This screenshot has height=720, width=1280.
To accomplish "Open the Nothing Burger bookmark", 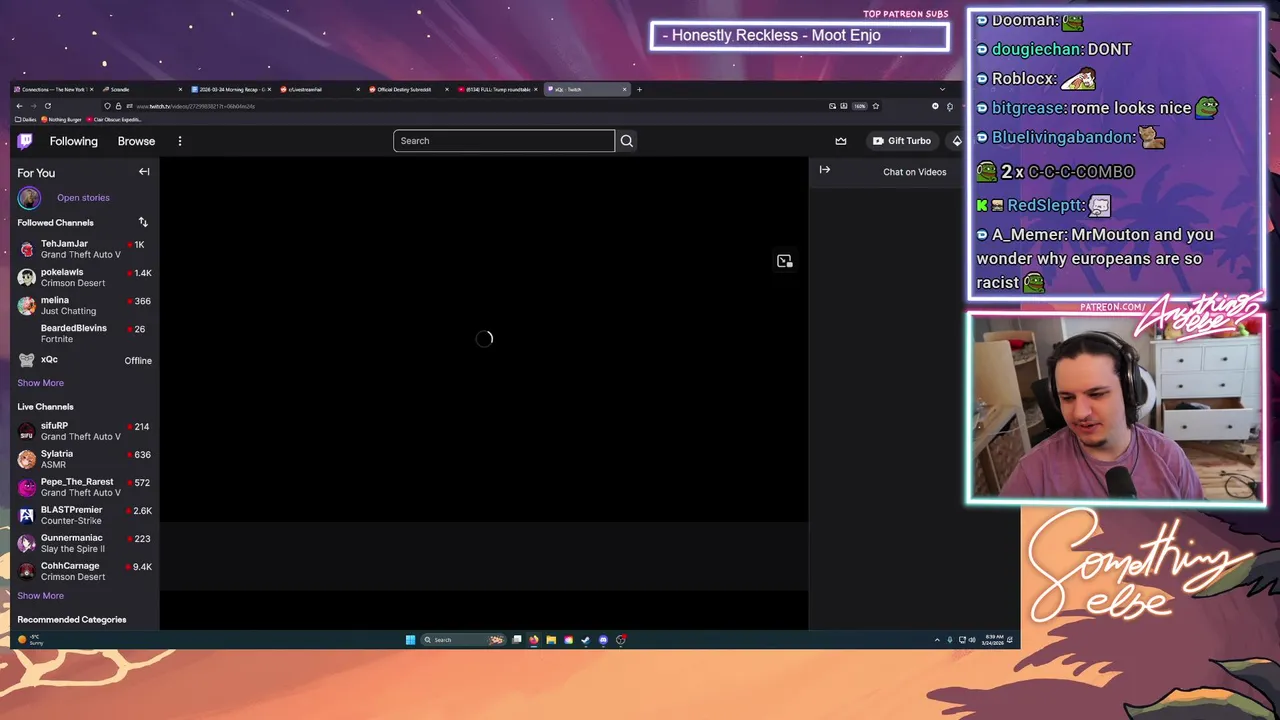I will [63, 120].
